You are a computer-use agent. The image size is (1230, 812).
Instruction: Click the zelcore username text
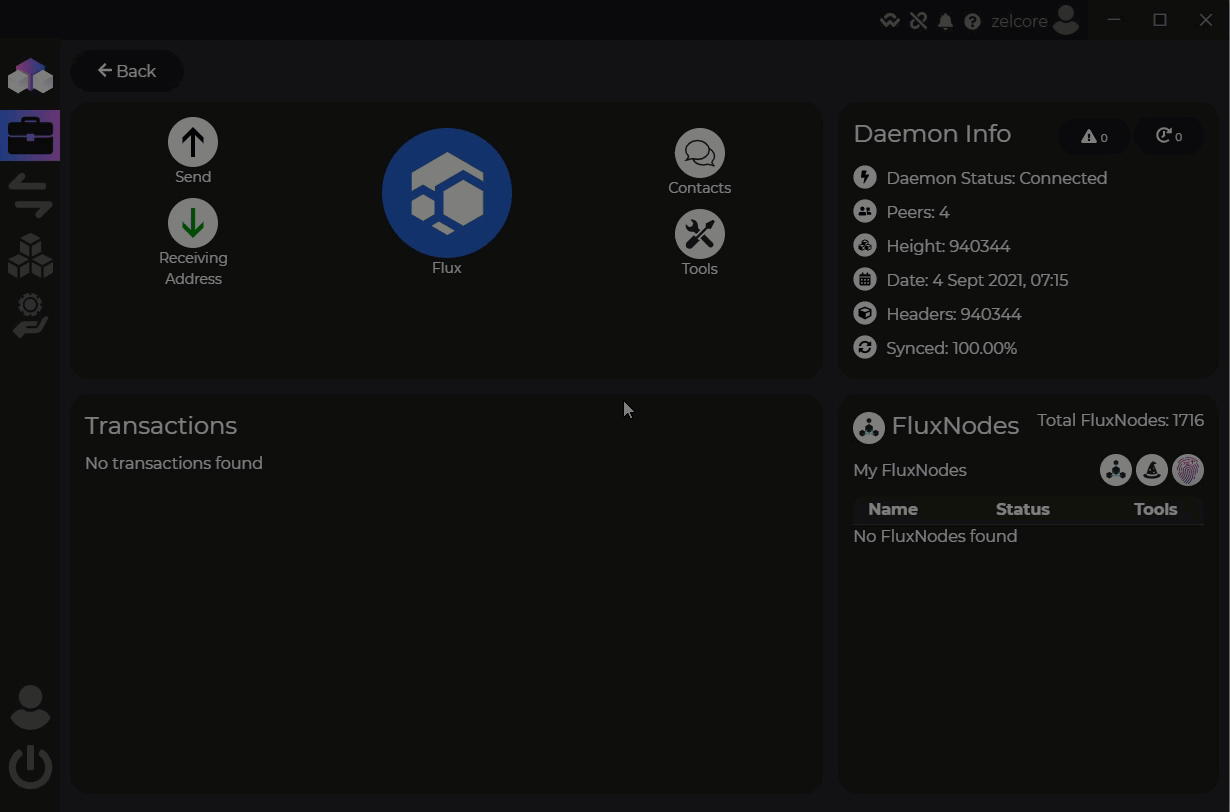pyautogui.click(x=1019, y=21)
